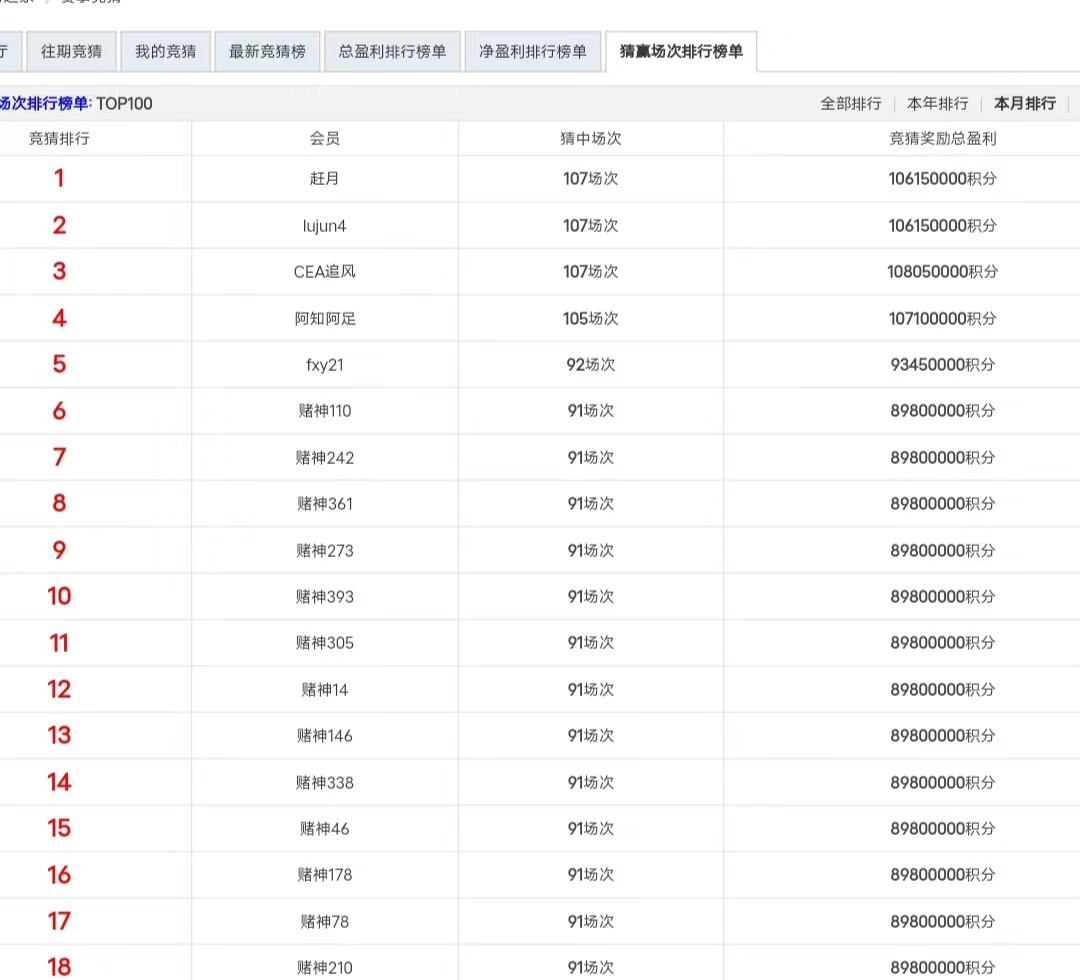
Task: Choose the 本月排行 monthly ranking
Action: (1024, 104)
